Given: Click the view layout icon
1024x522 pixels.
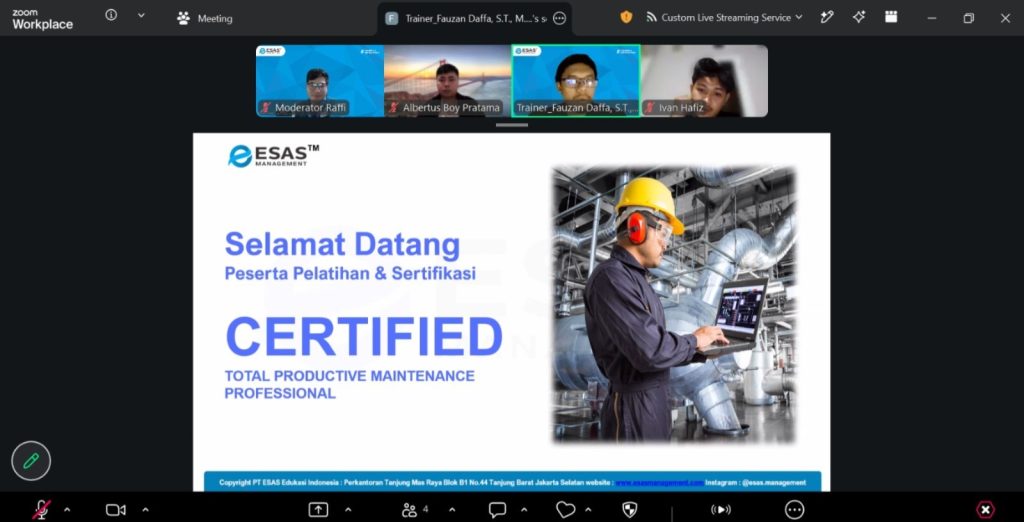Looking at the screenshot, I should click(x=891, y=17).
